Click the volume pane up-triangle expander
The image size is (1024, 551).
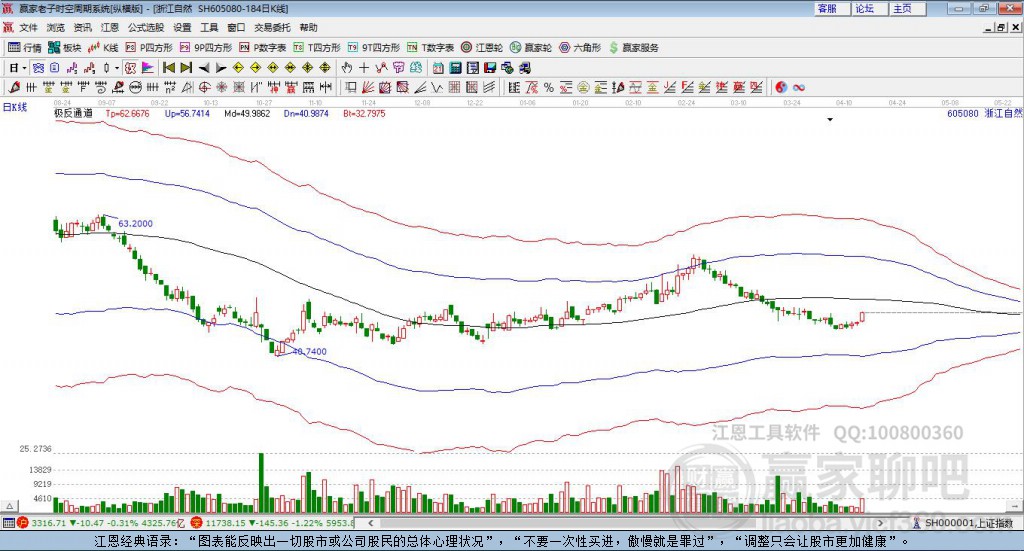pos(9,506)
